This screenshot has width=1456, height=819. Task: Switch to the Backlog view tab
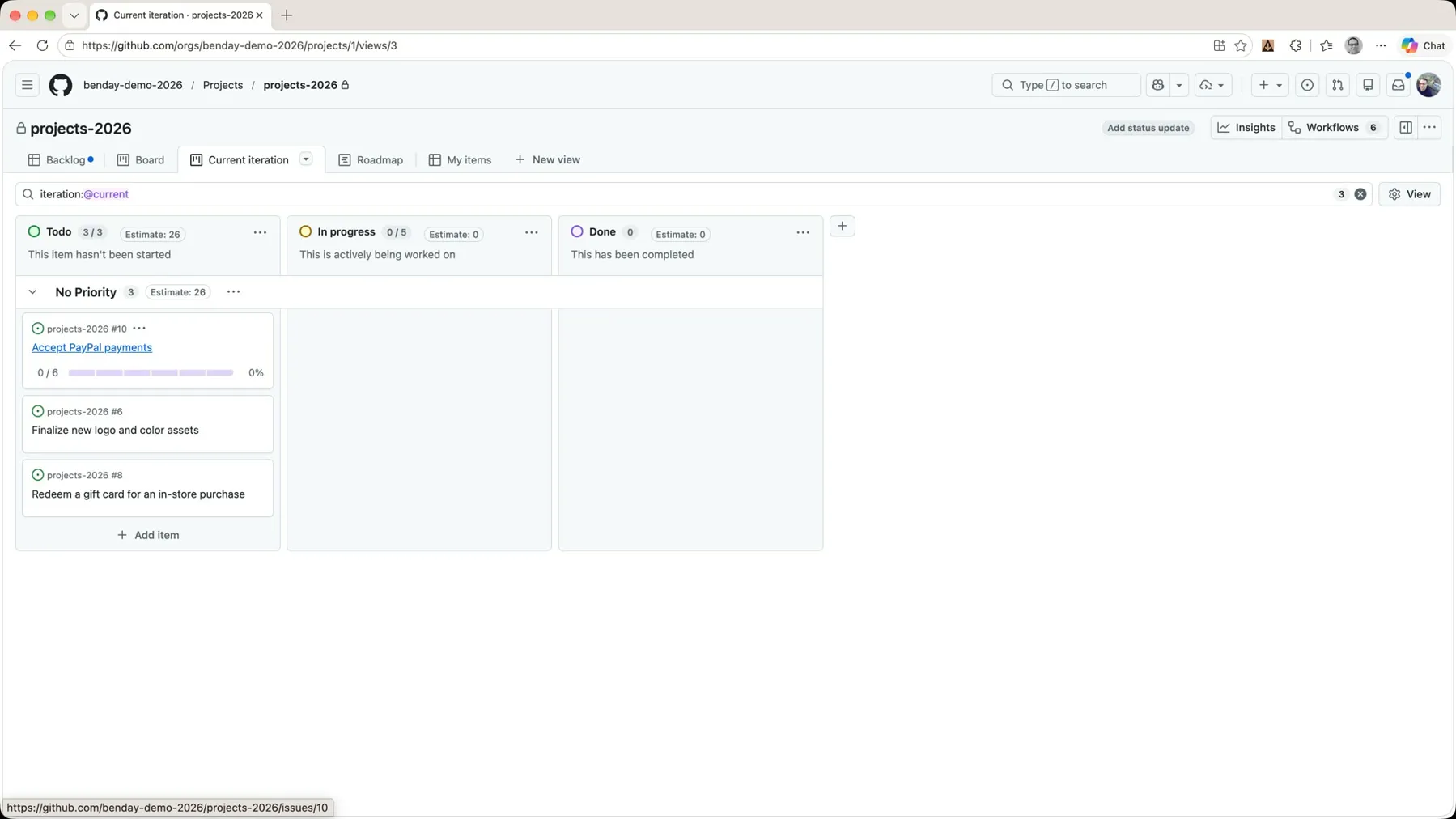click(x=61, y=160)
